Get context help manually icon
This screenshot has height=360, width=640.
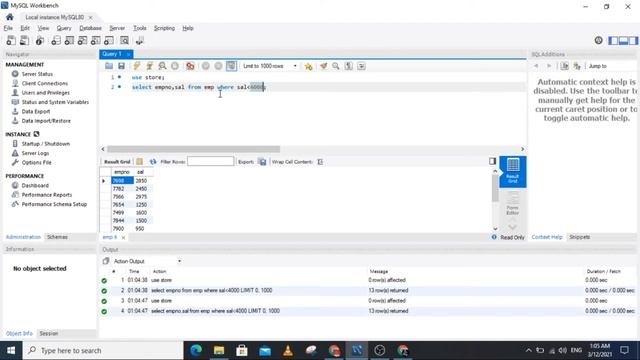tap(564, 66)
